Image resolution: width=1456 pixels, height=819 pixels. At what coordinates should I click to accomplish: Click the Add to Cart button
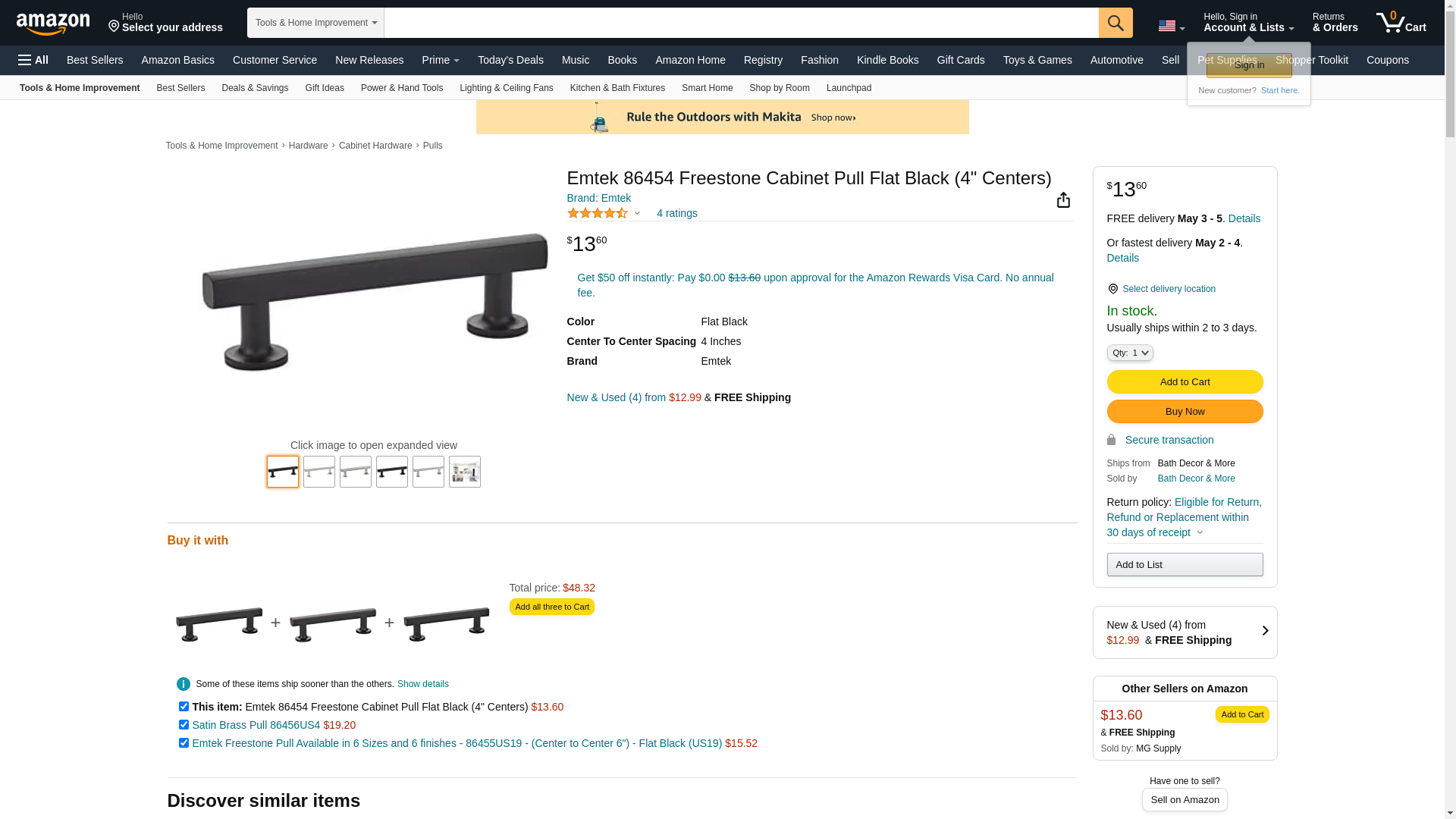[1185, 382]
